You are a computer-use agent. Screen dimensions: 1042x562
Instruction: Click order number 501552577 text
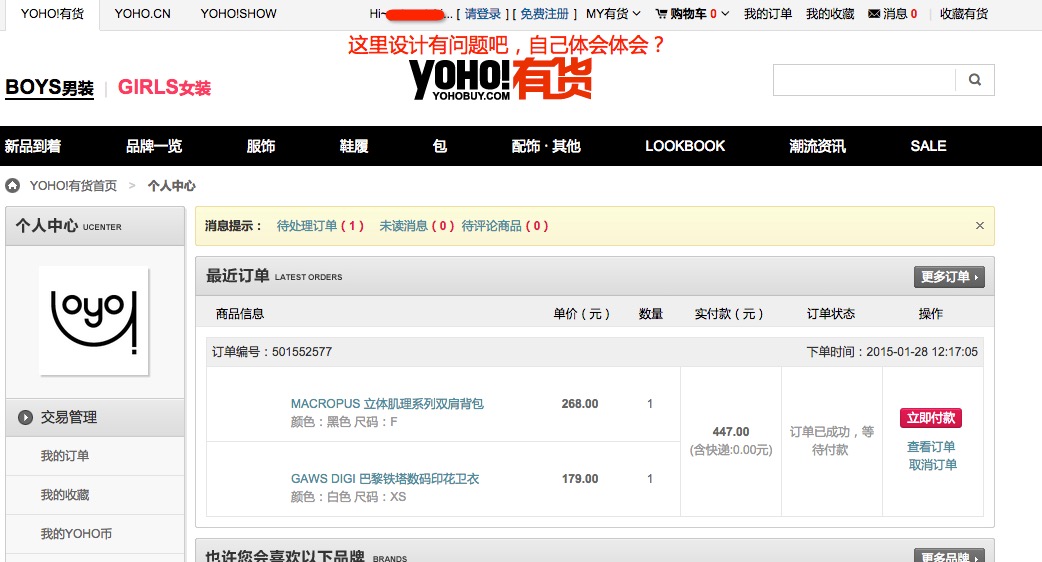point(302,351)
